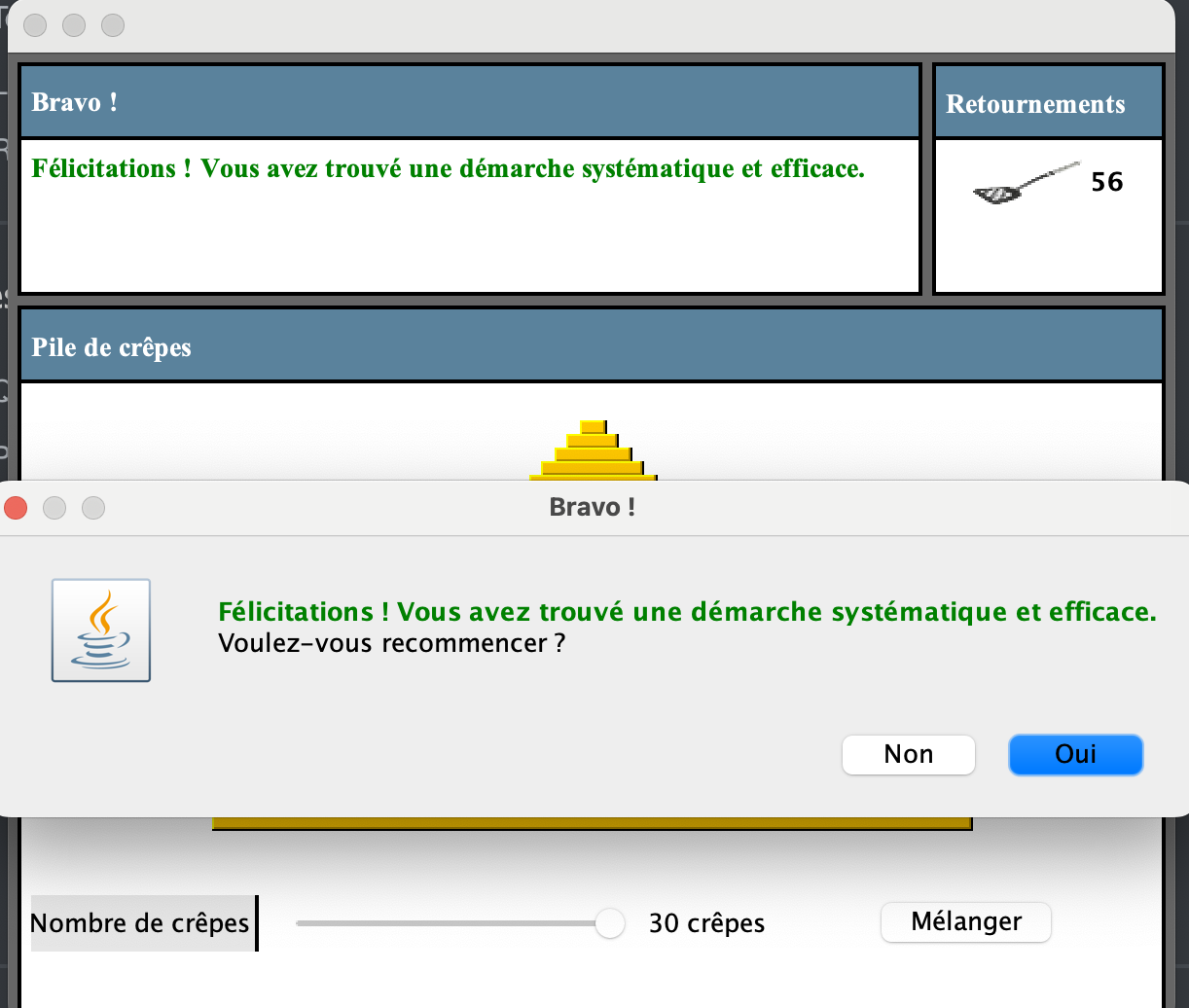1189x1008 pixels.
Task: Click the Nombre de crêpes label
Action: [x=141, y=923]
